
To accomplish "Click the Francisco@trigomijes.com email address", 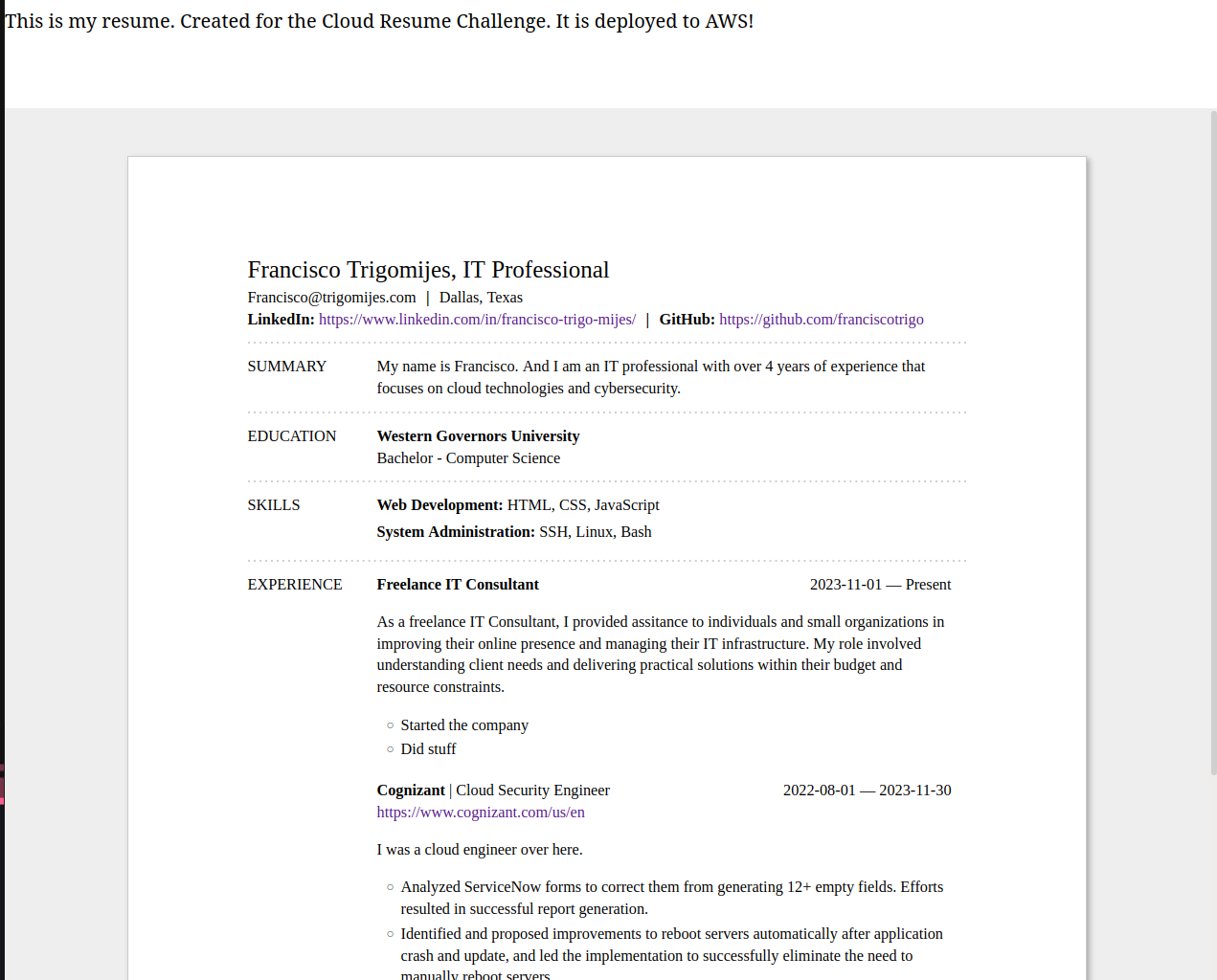I will [331, 298].
